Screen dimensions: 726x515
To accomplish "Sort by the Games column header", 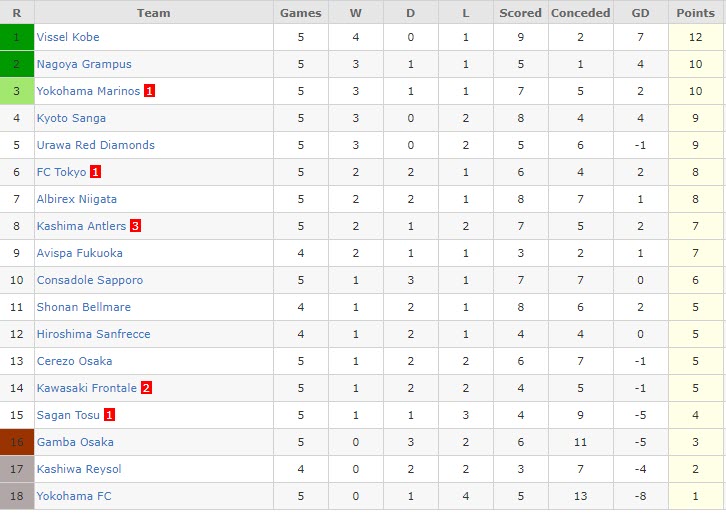I will 301,13.
